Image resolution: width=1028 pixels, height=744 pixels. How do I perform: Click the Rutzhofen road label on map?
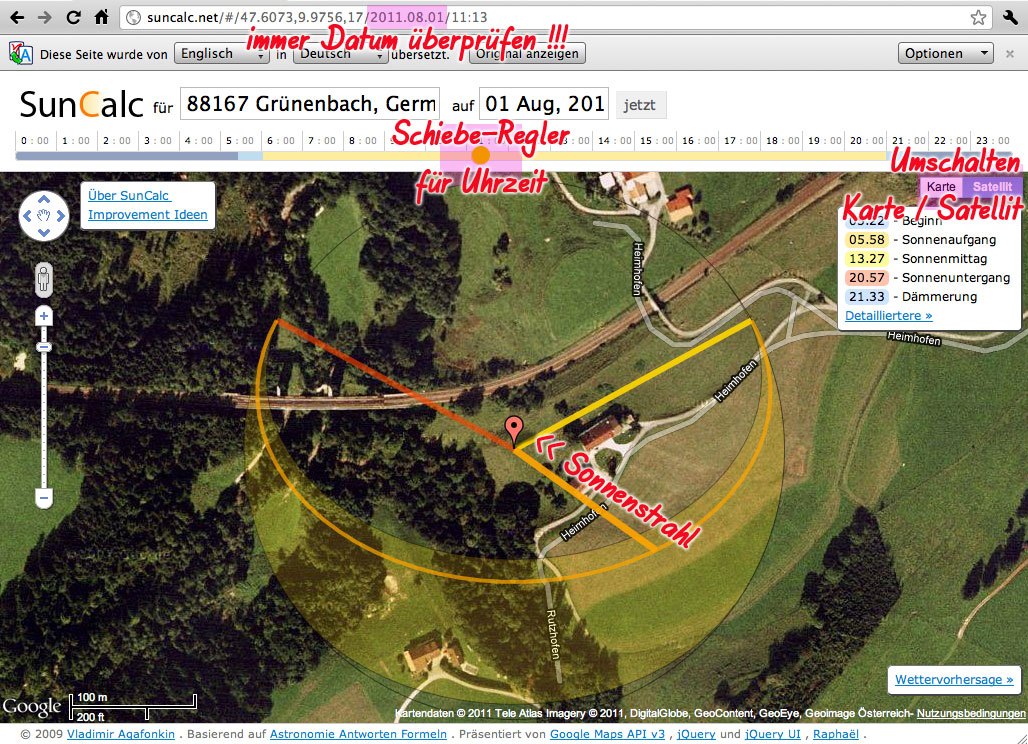coord(553,634)
